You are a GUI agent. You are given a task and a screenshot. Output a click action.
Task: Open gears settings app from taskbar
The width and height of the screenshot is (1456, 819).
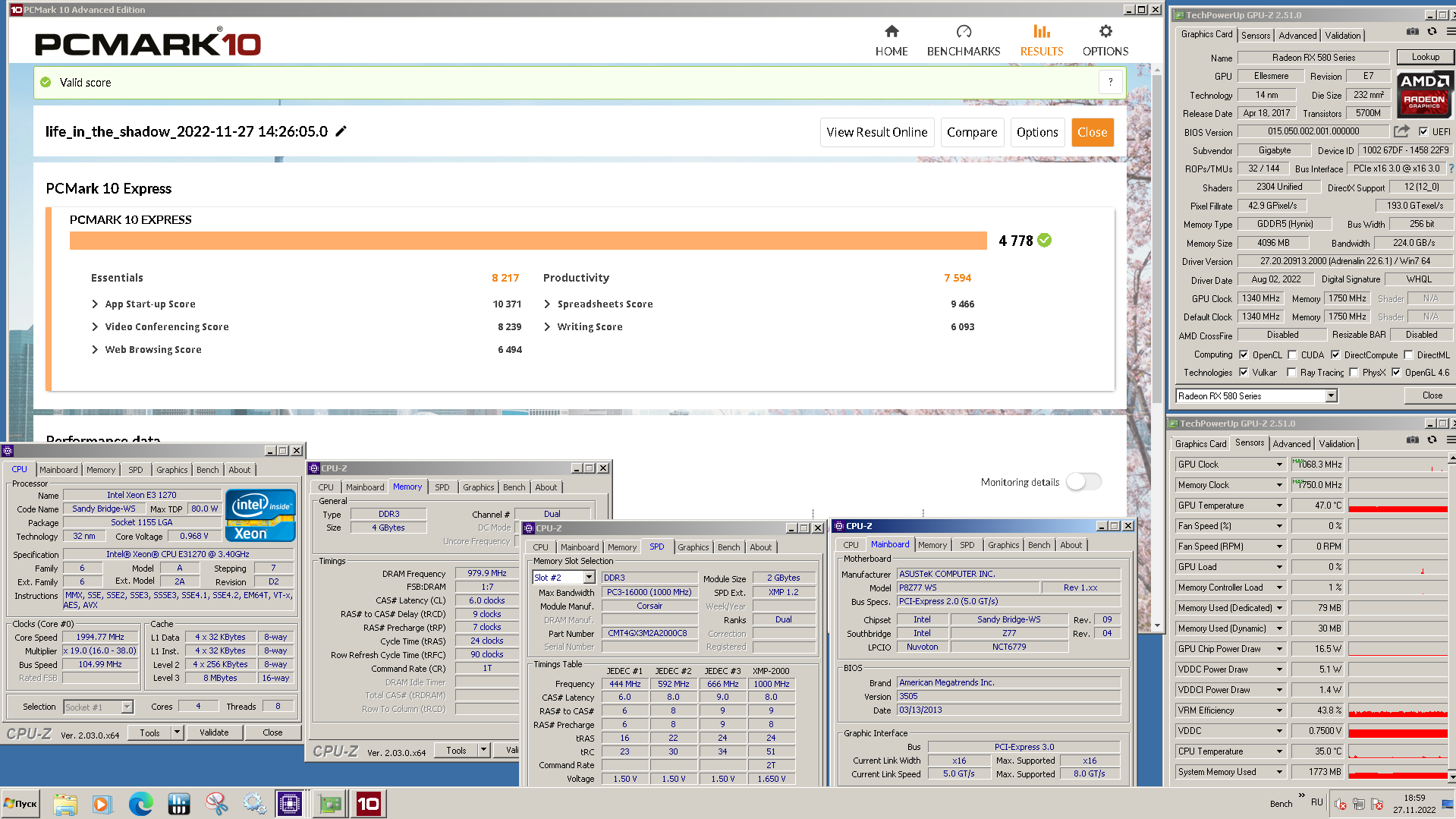point(254,804)
